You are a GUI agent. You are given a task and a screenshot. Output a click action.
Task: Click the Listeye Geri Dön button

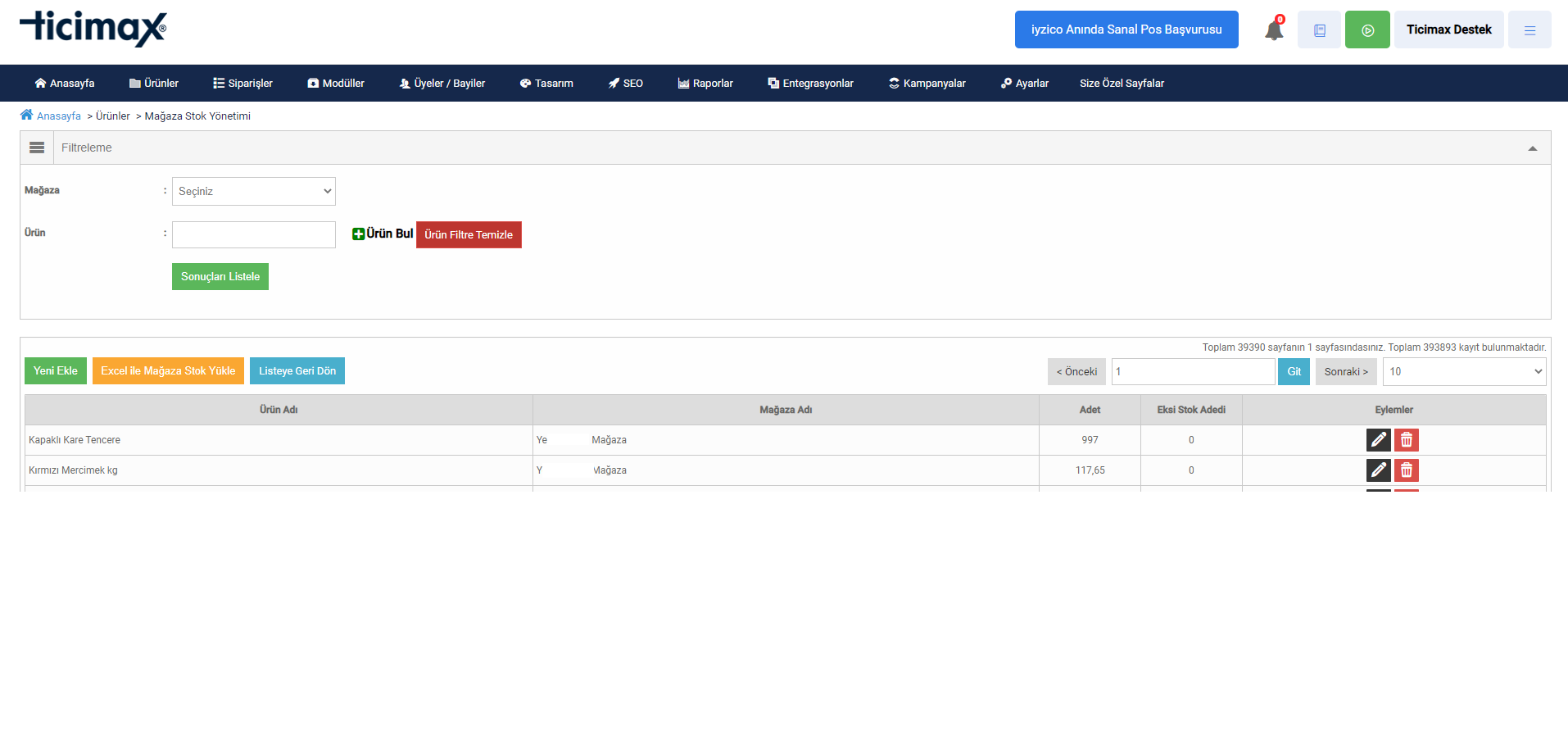point(297,370)
